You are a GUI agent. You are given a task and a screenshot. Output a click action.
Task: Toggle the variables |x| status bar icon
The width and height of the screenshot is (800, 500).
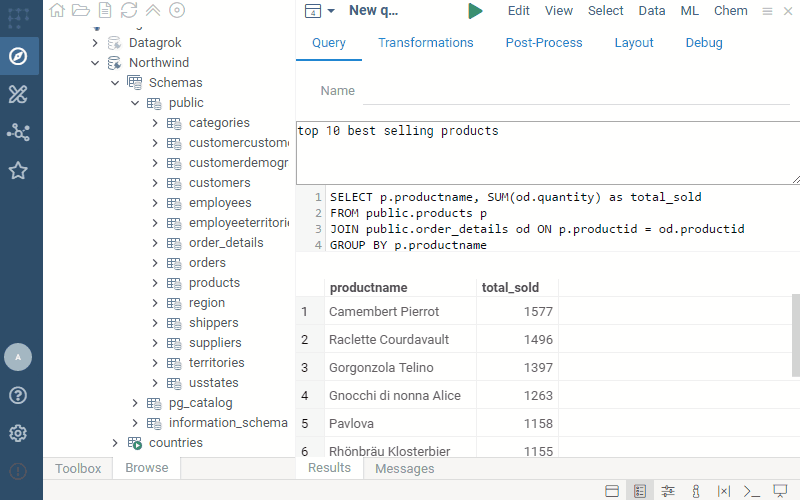(723, 491)
